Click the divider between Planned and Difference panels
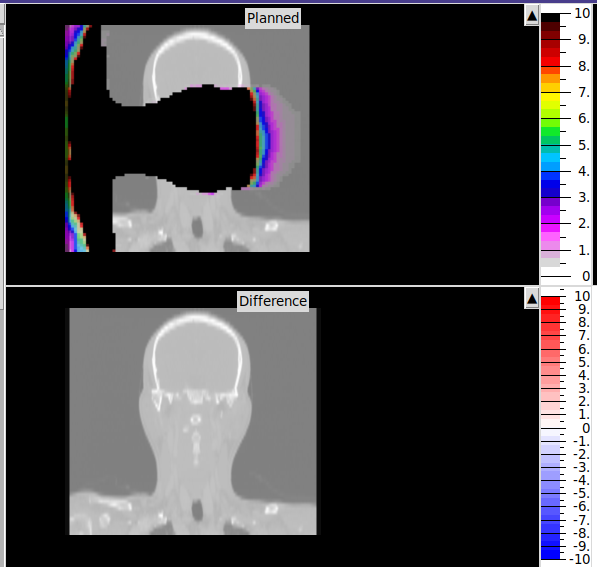 coord(272,286)
